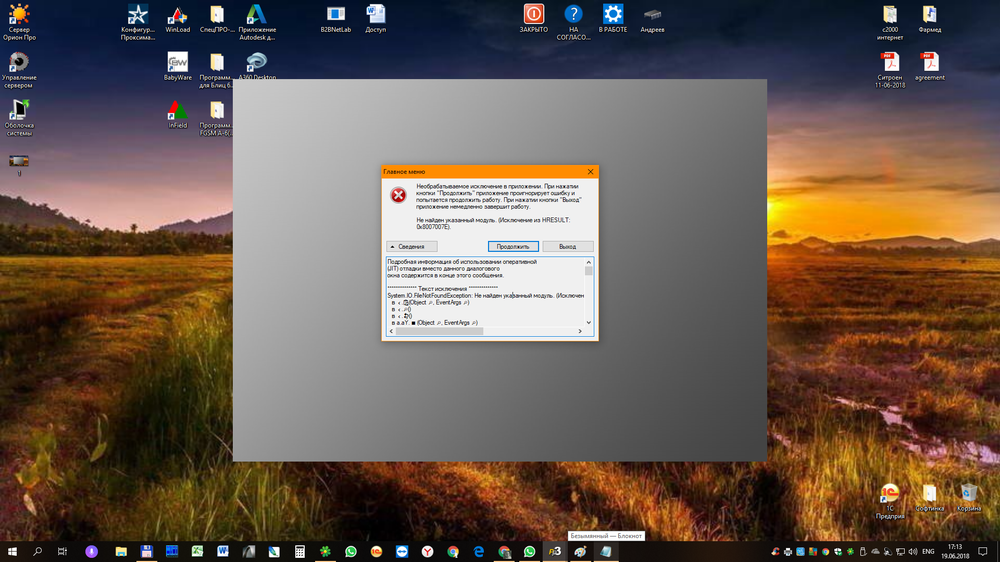1000x562 pixels.
Task: Open the Windows Start menu
Action: coord(13,551)
